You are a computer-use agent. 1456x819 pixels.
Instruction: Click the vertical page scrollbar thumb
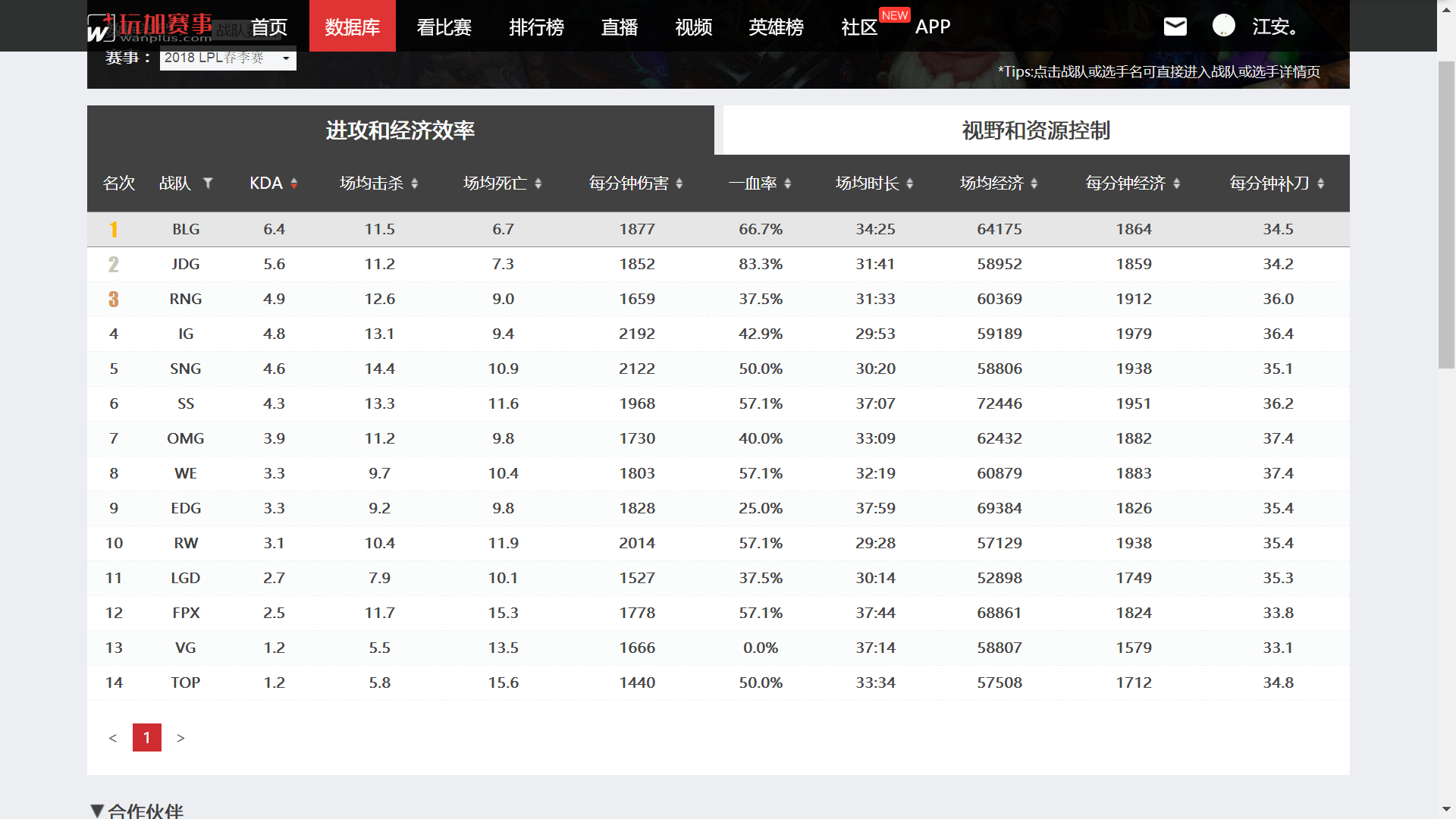[1447, 215]
